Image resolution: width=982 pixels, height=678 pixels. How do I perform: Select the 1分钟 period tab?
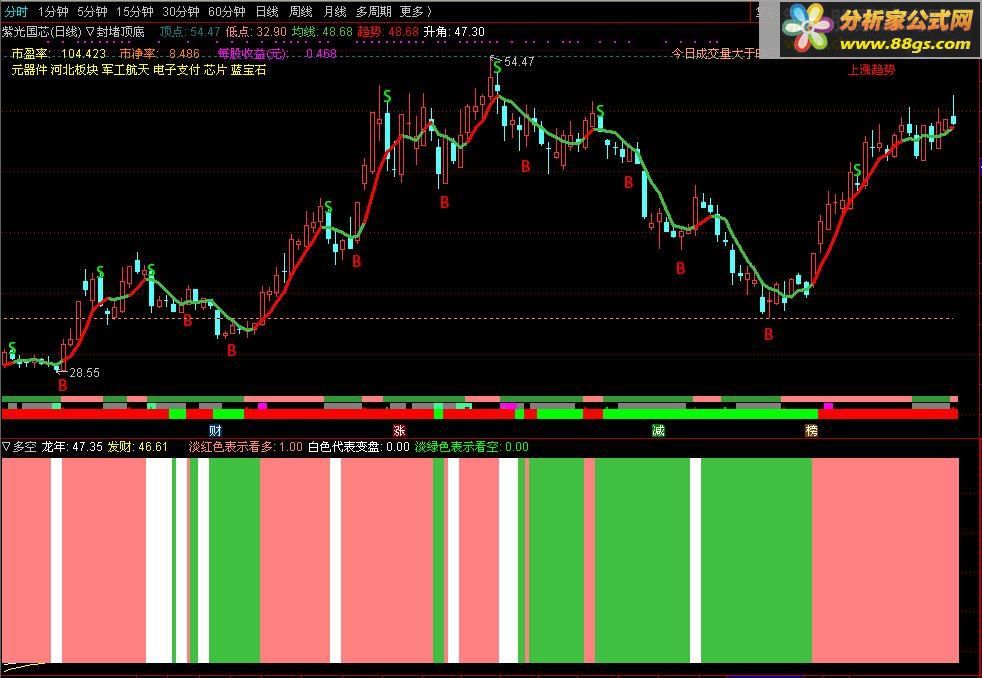click(53, 11)
